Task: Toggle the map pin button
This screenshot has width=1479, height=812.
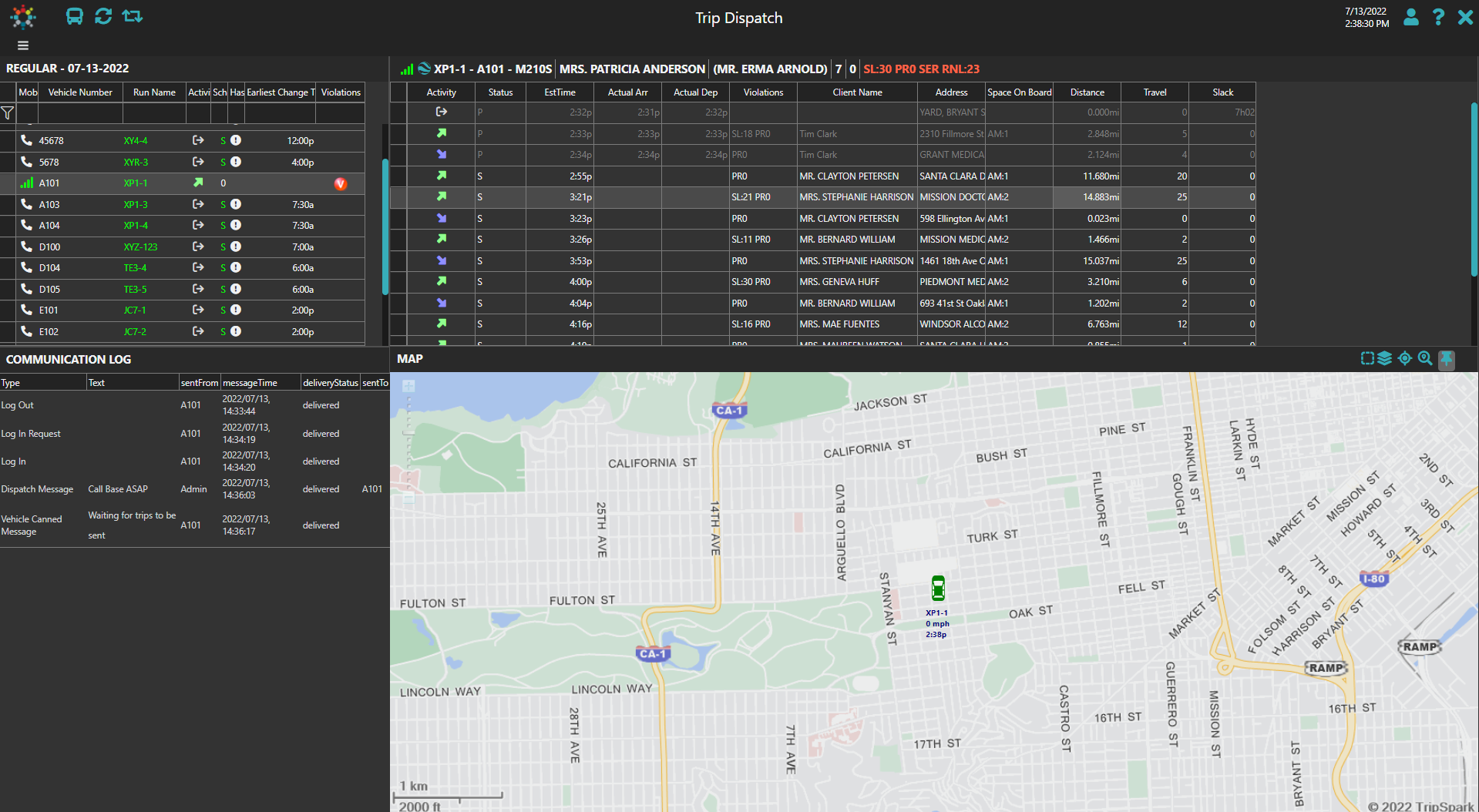Action: (x=1447, y=359)
